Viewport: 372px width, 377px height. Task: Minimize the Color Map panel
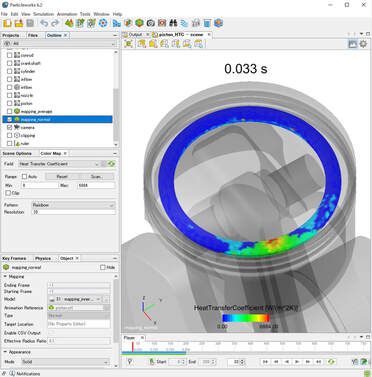point(115,153)
